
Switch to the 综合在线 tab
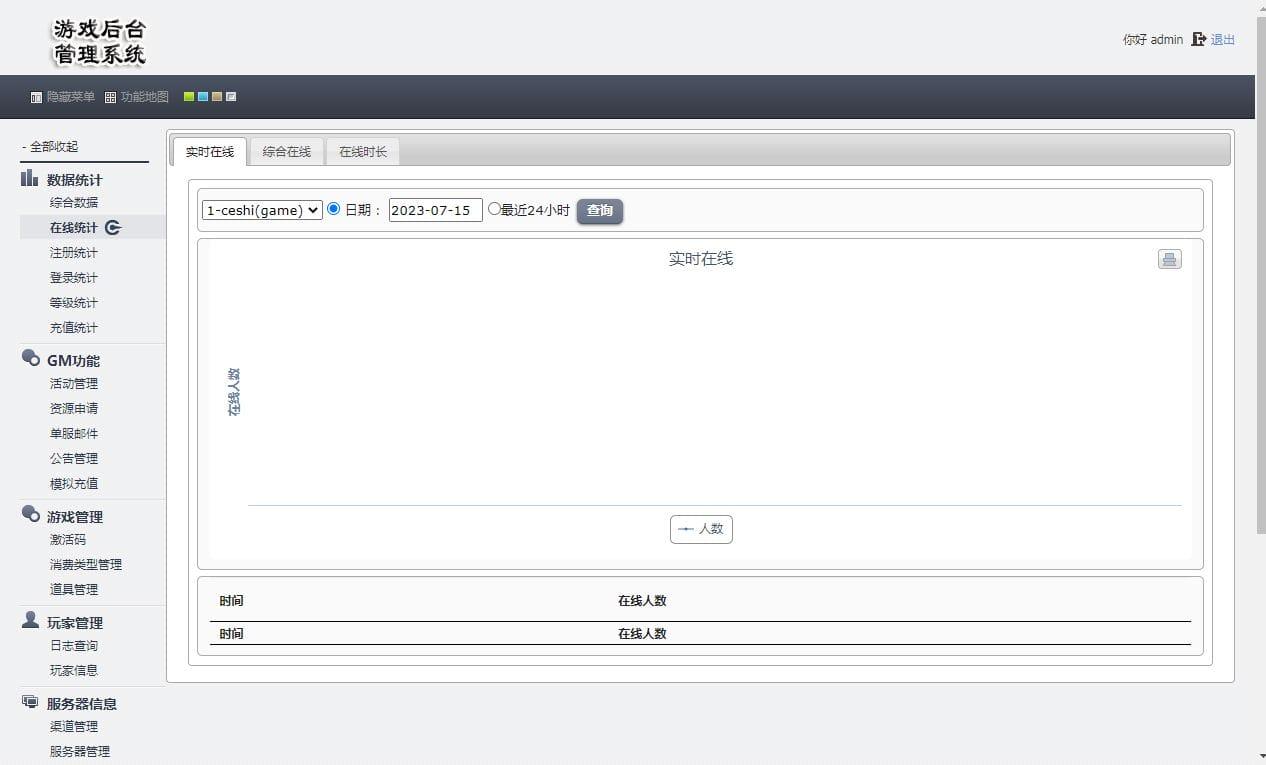click(x=287, y=151)
